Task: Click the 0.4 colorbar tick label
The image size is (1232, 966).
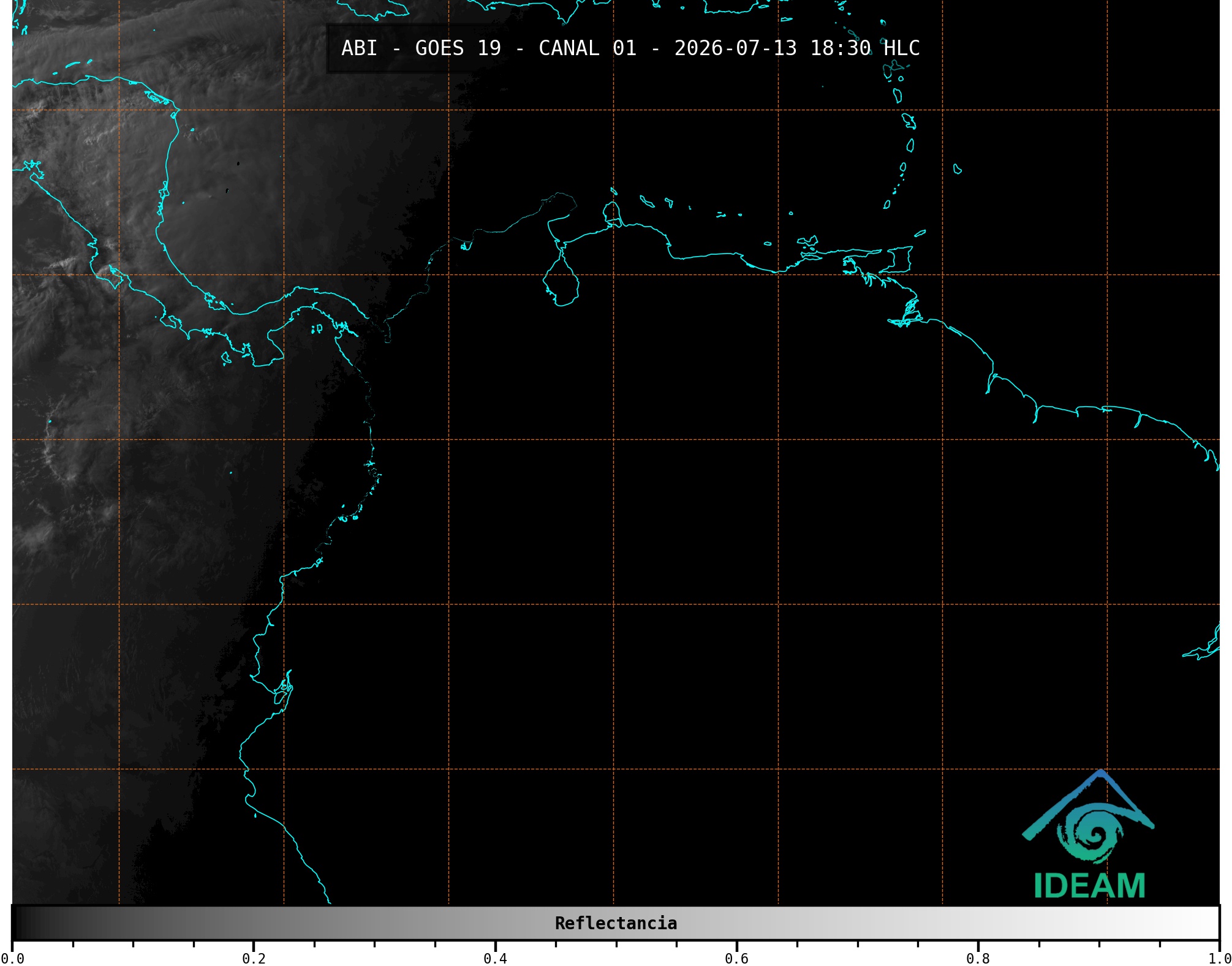Action: (x=495, y=958)
